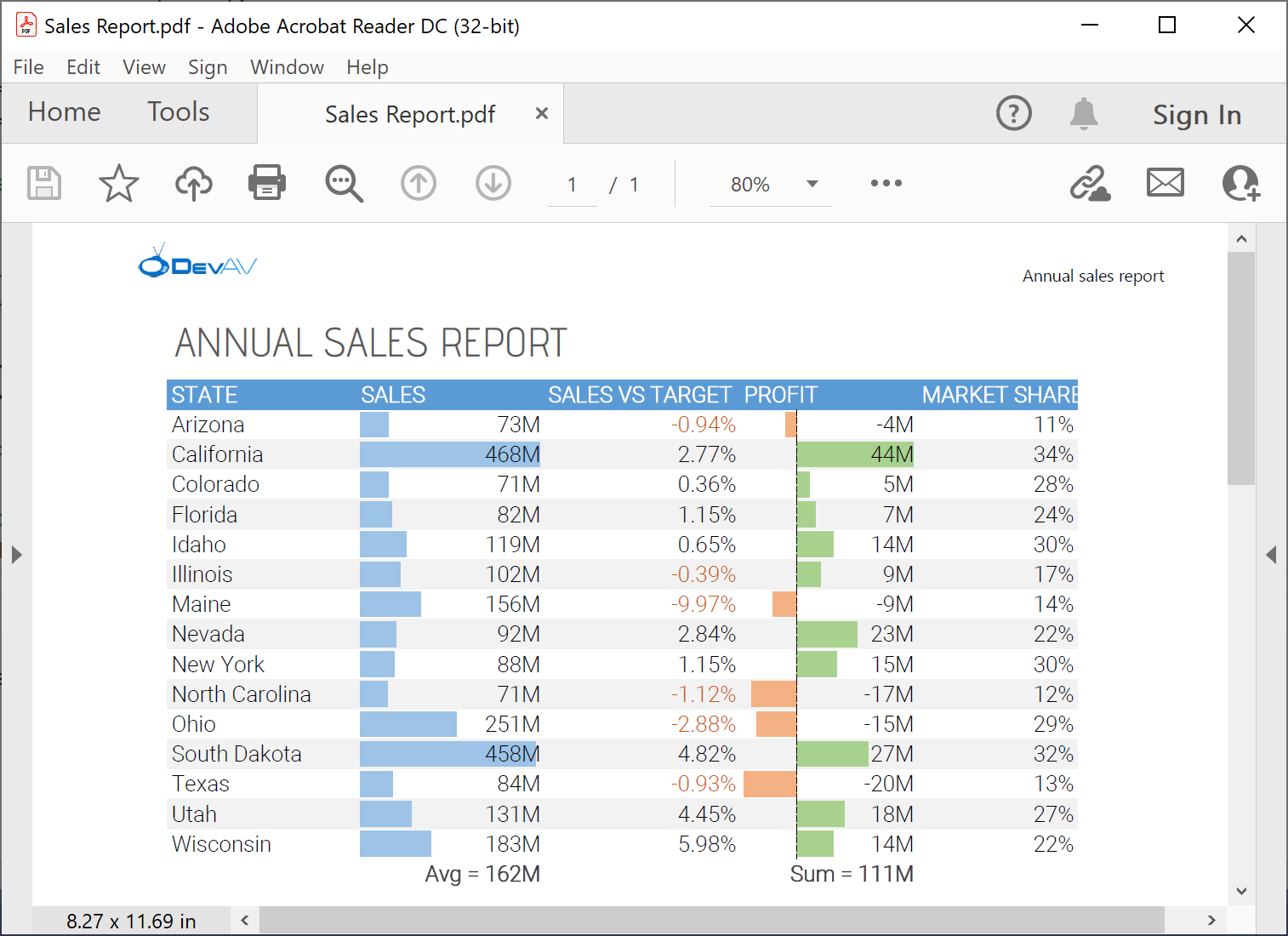Share a link to the file

(1090, 183)
